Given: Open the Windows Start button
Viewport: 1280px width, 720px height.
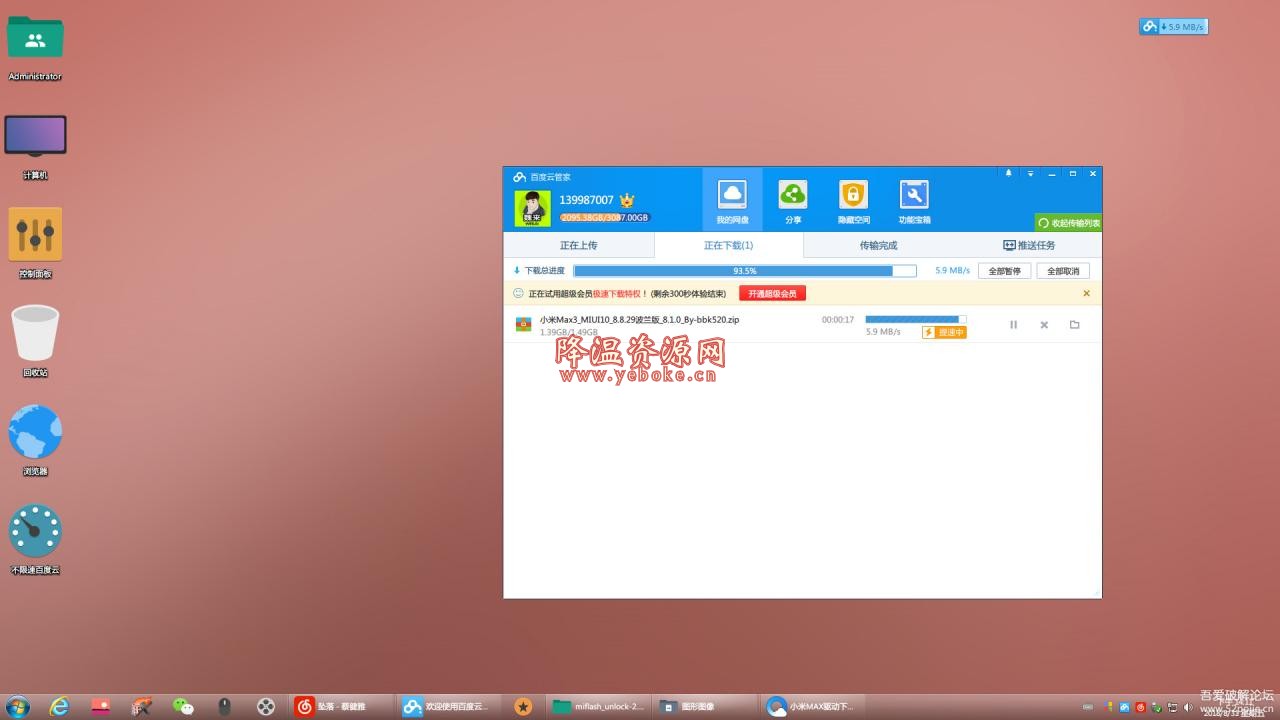Looking at the screenshot, I should pos(17,706).
